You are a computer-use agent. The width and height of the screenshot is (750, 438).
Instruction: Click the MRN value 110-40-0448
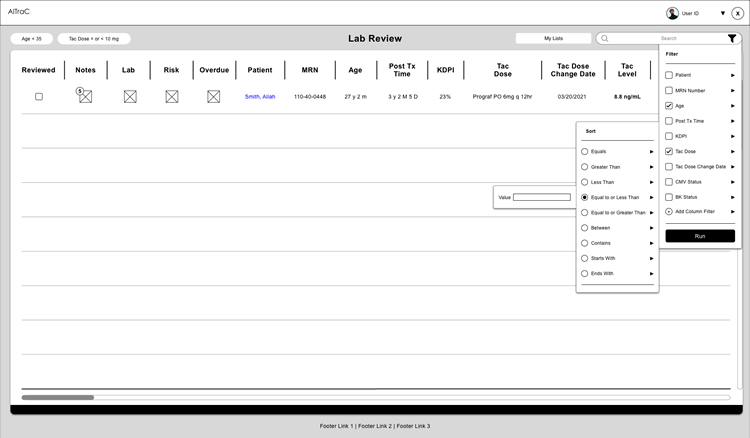tap(309, 97)
